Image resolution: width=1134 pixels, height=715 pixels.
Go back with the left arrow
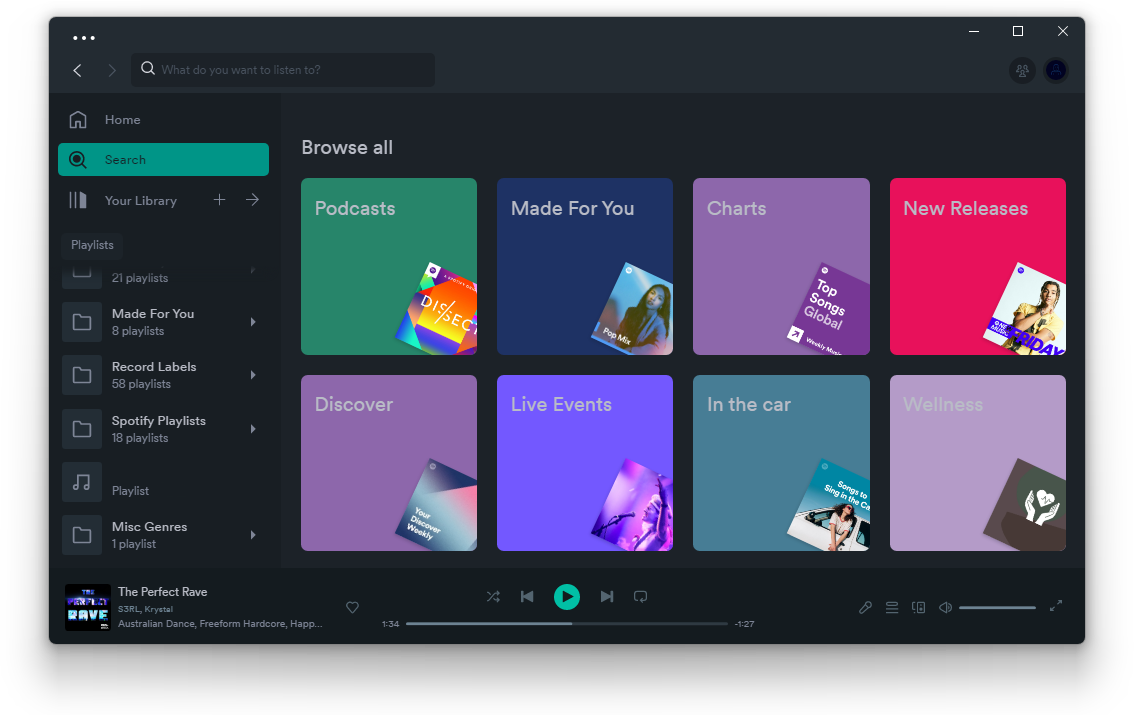(77, 70)
